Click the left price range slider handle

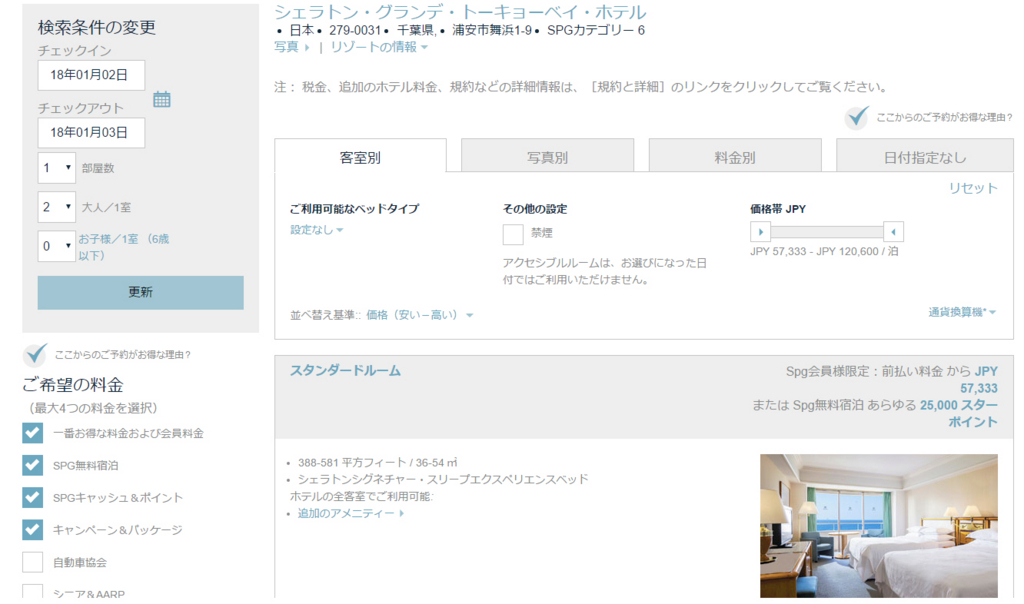tap(760, 232)
